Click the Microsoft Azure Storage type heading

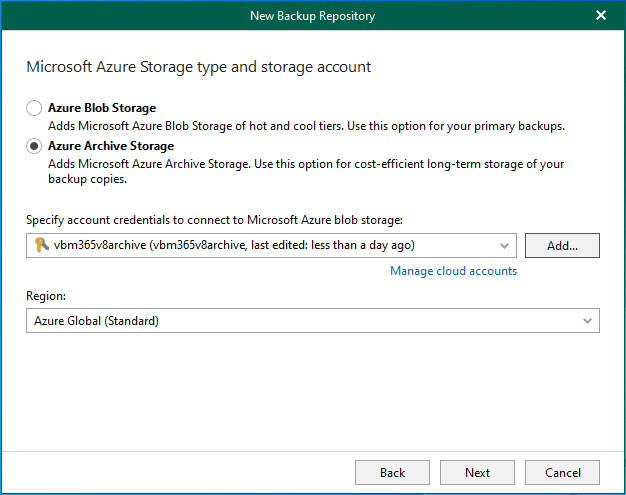tap(198, 67)
